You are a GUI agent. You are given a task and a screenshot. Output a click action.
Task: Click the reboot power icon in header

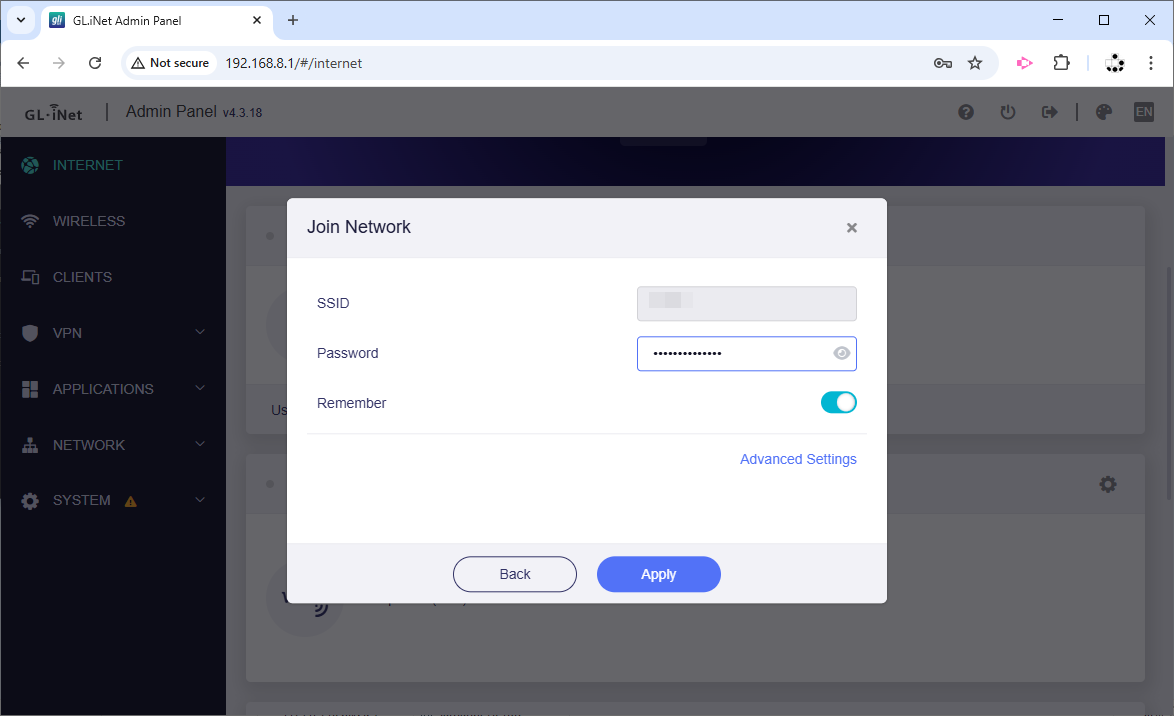[x=1008, y=112]
